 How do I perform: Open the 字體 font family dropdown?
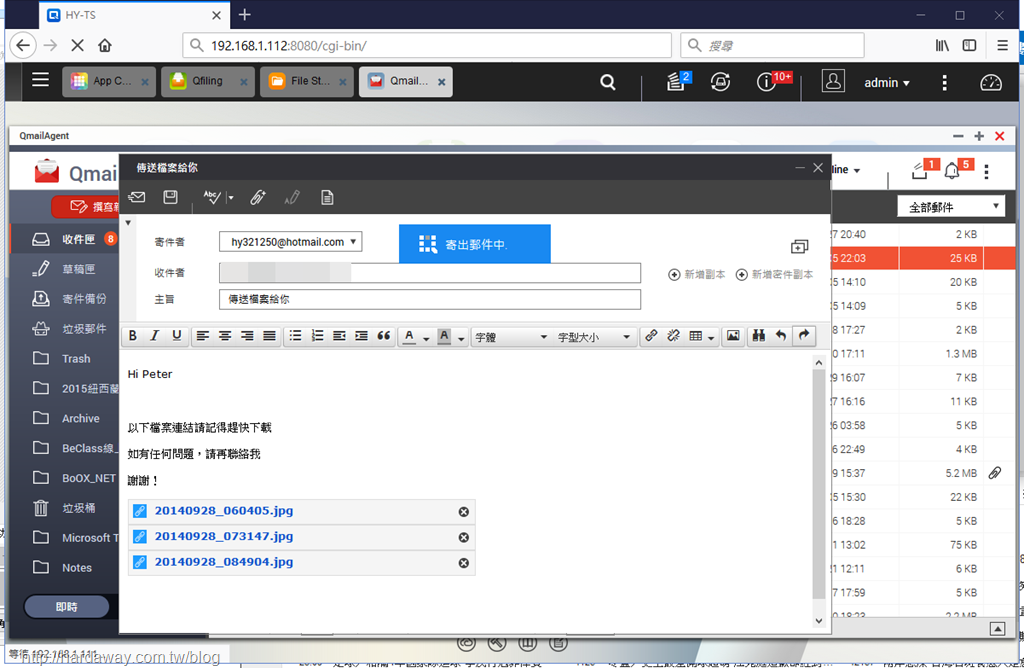pyautogui.click(x=511, y=337)
